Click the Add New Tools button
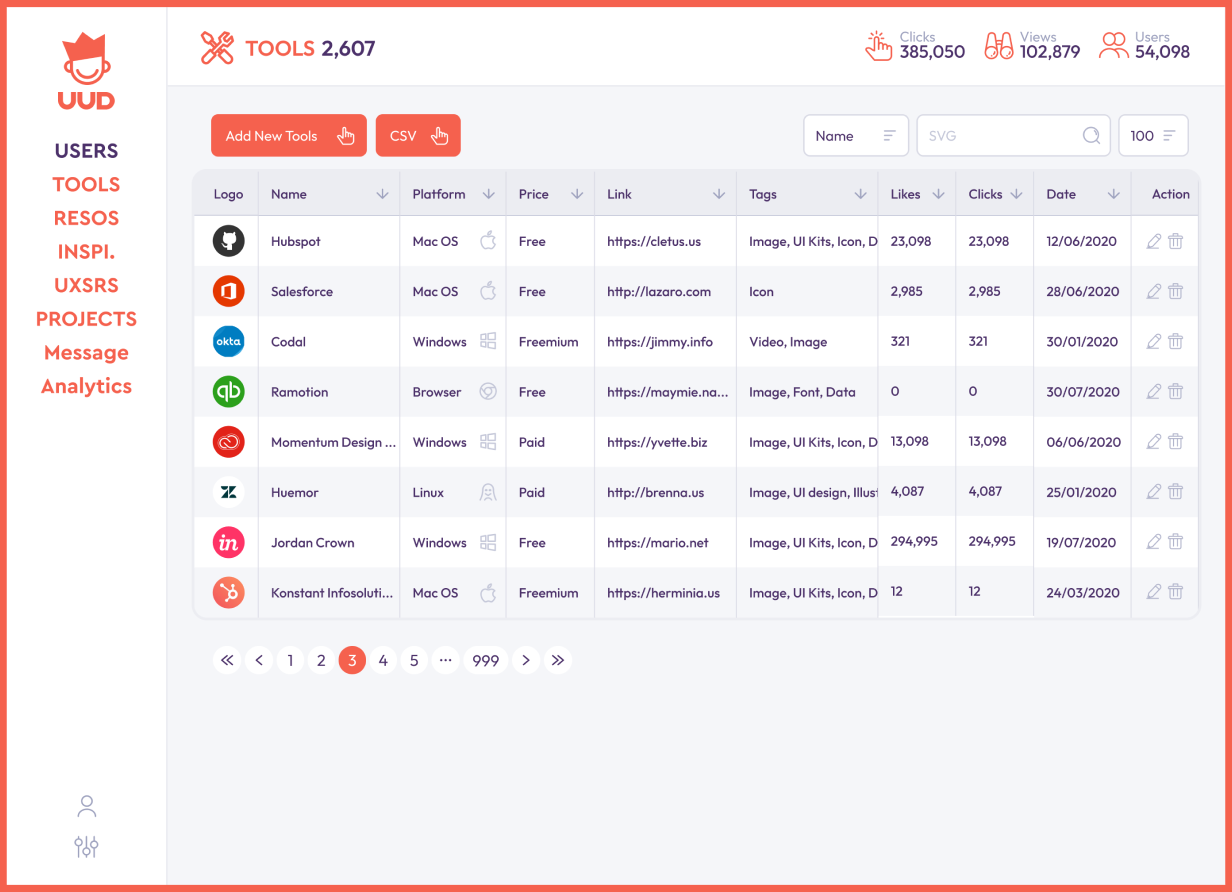 tap(288, 136)
